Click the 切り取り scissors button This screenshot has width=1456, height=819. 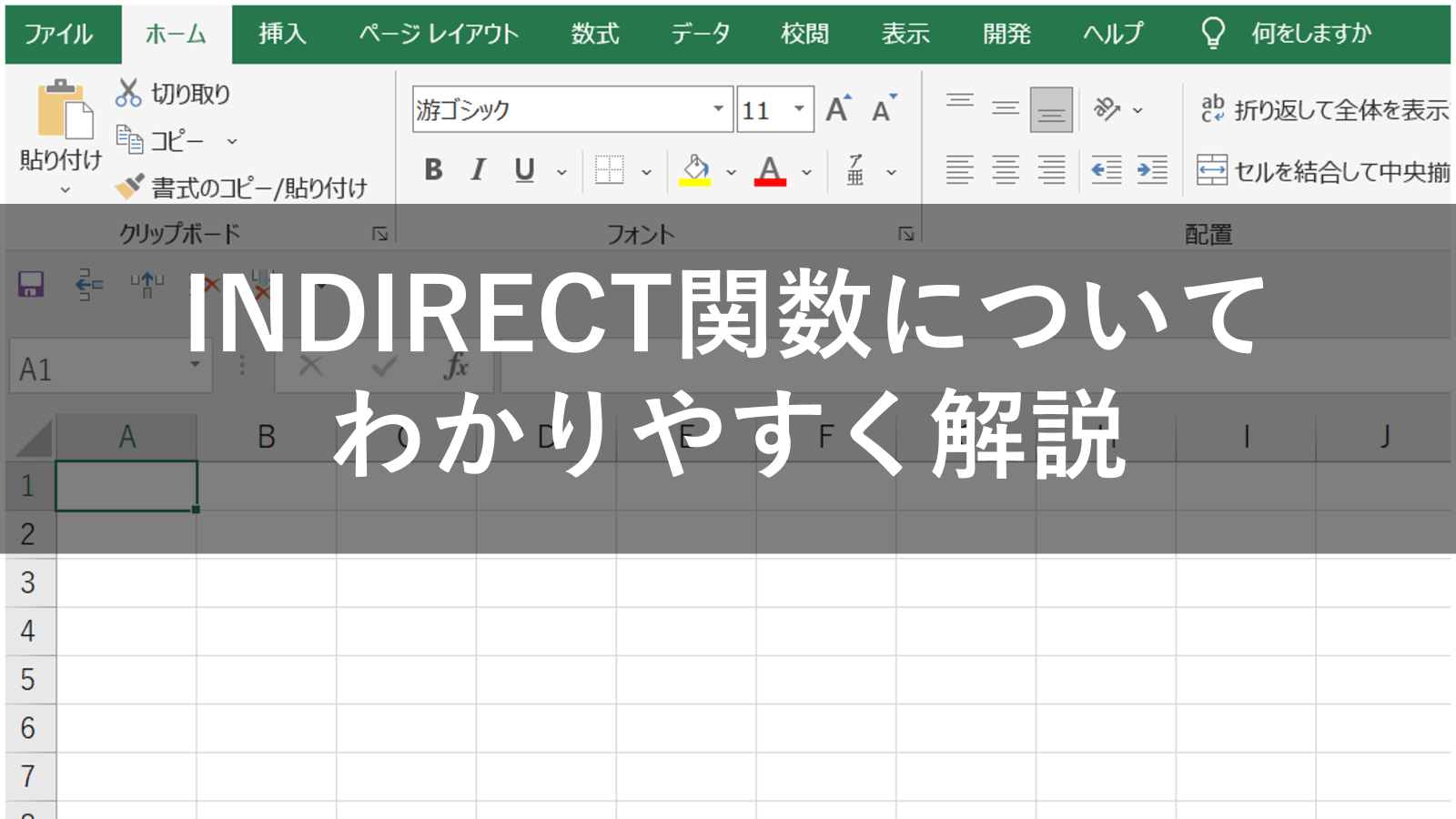tap(173, 93)
